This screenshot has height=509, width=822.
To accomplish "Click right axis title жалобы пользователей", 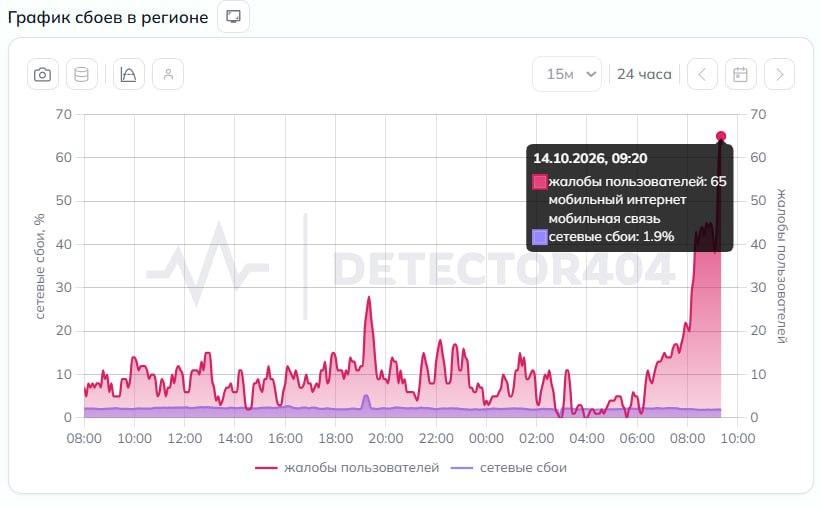I will point(782,266).
